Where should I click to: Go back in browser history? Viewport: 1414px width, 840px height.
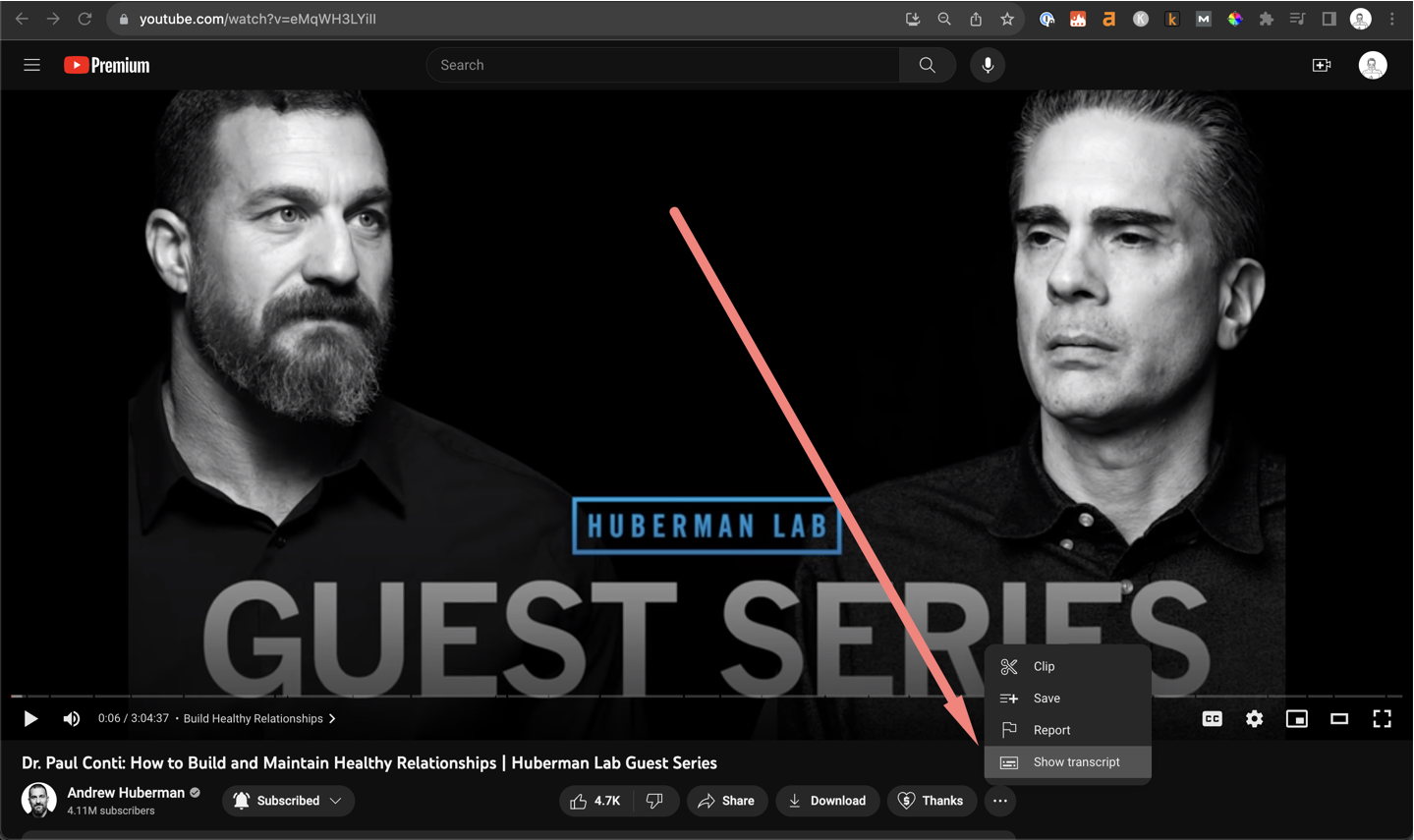[x=22, y=19]
